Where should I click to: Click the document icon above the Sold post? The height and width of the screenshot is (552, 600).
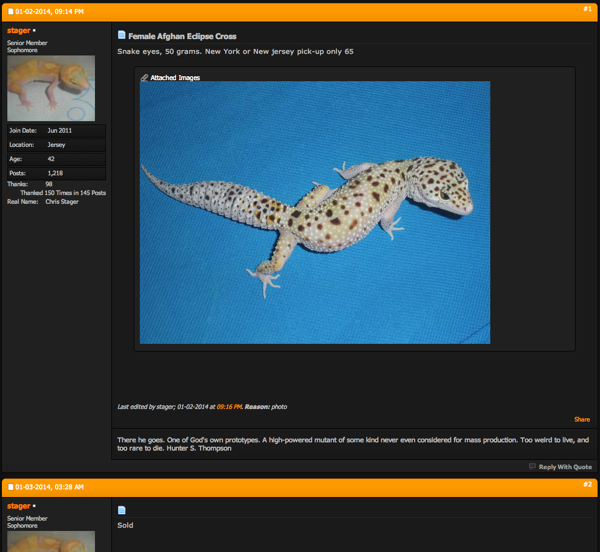(x=122, y=510)
